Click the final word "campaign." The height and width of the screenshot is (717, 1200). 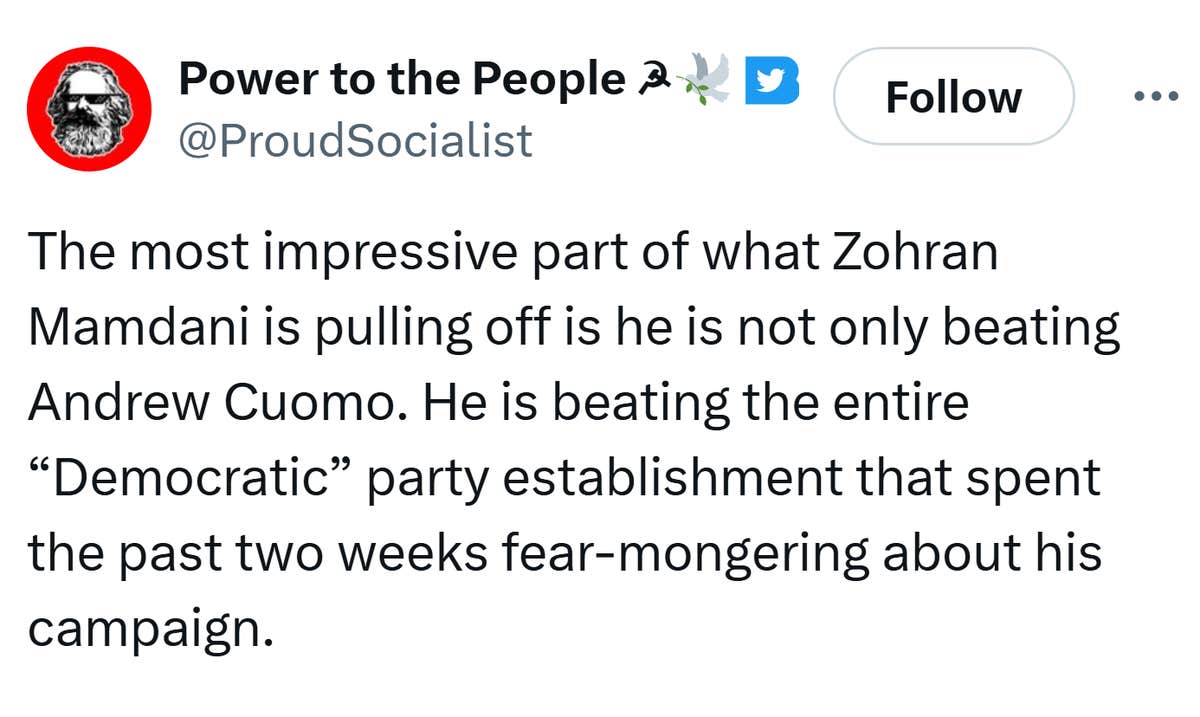tap(149, 629)
